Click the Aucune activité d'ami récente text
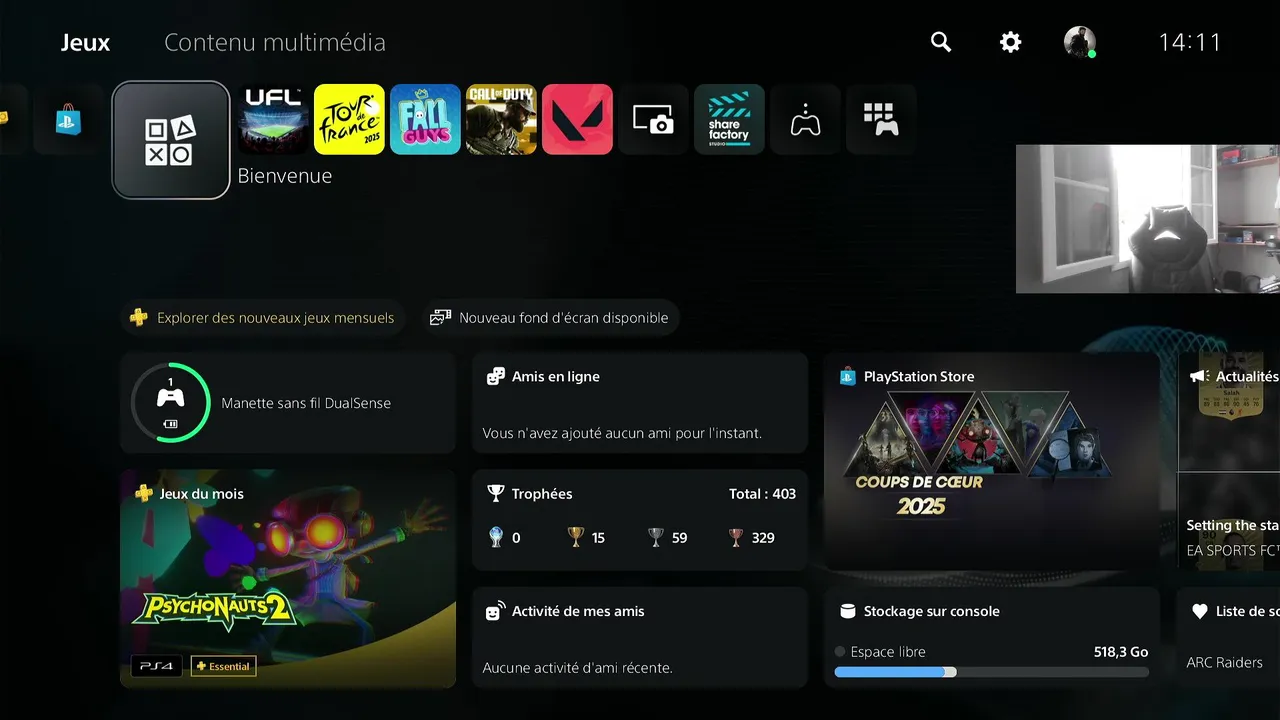Image resolution: width=1280 pixels, height=720 pixels. (577, 667)
